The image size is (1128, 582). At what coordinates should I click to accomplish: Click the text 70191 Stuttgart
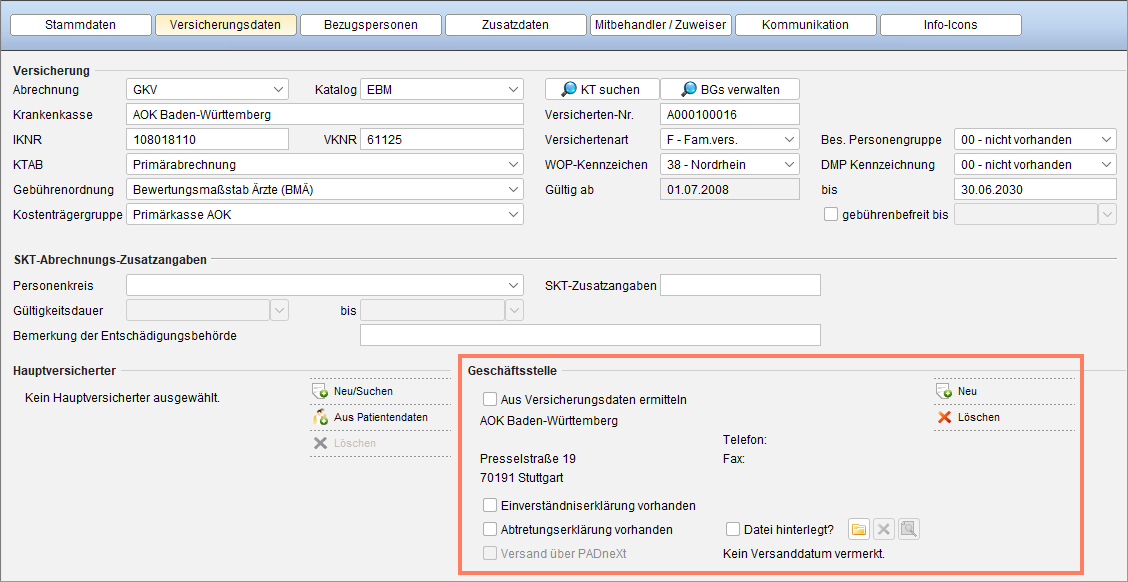pos(522,476)
